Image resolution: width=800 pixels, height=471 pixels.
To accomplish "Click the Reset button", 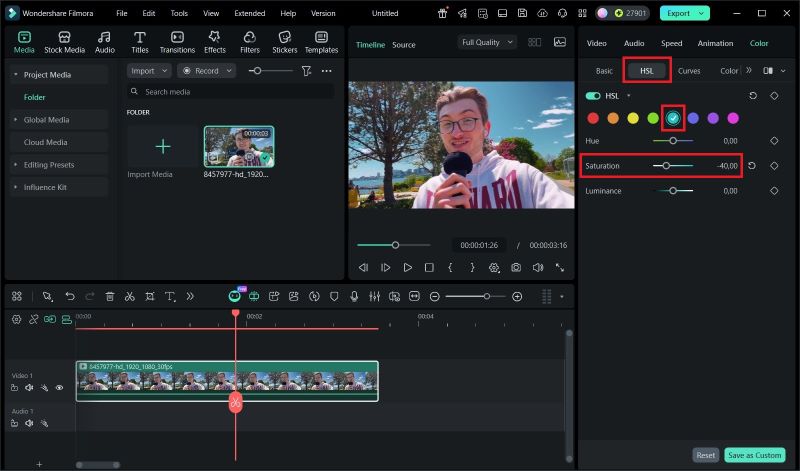I will pyautogui.click(x=706, y=455).
